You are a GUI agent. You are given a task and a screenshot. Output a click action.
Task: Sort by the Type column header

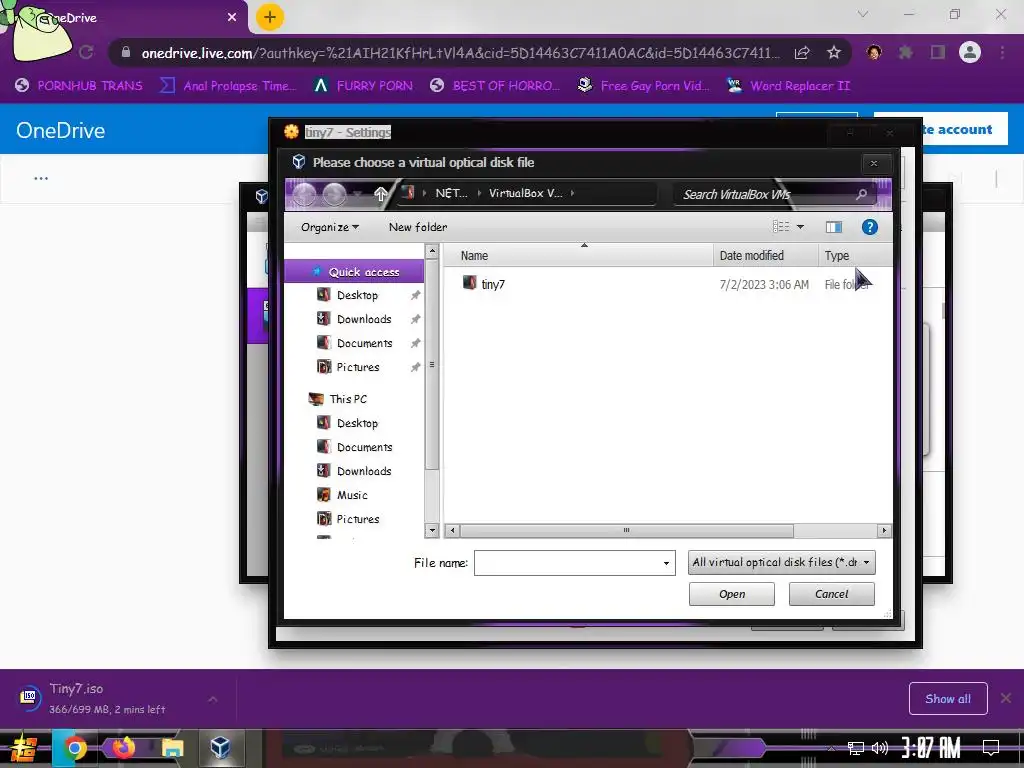pyautogui.click(x=855, y=255)
